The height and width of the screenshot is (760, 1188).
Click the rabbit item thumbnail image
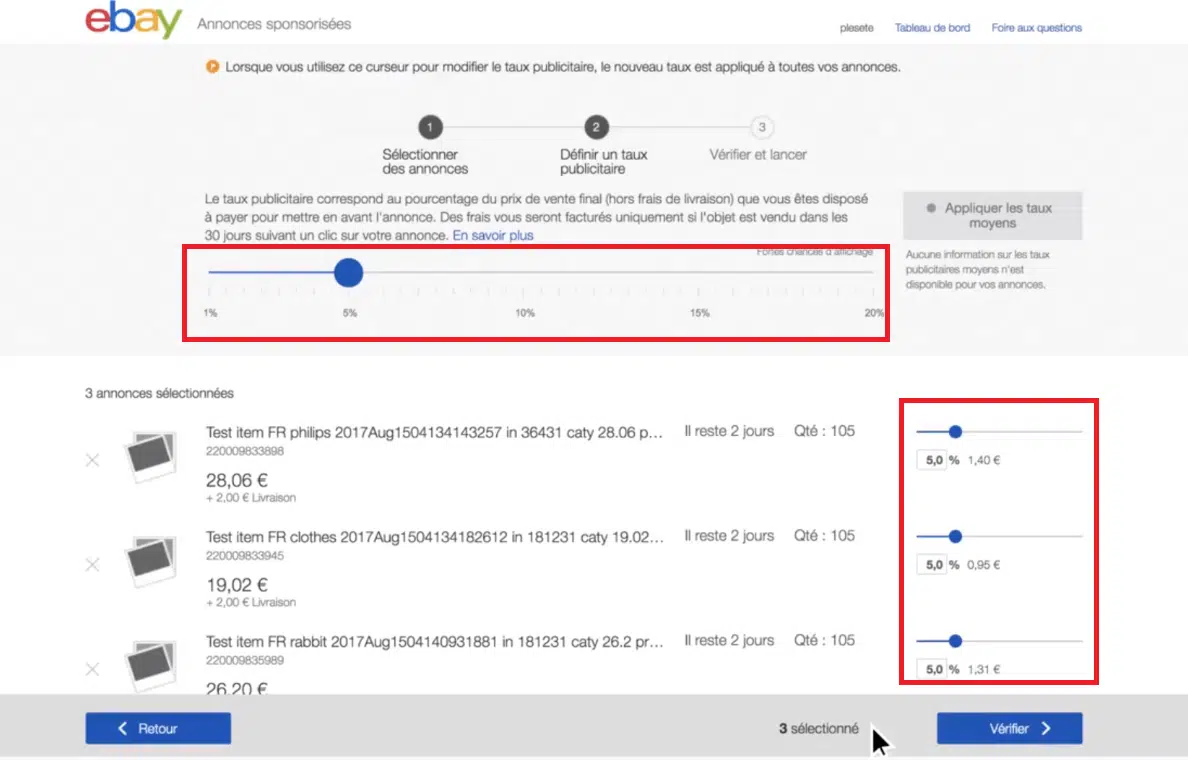(150, 664)
